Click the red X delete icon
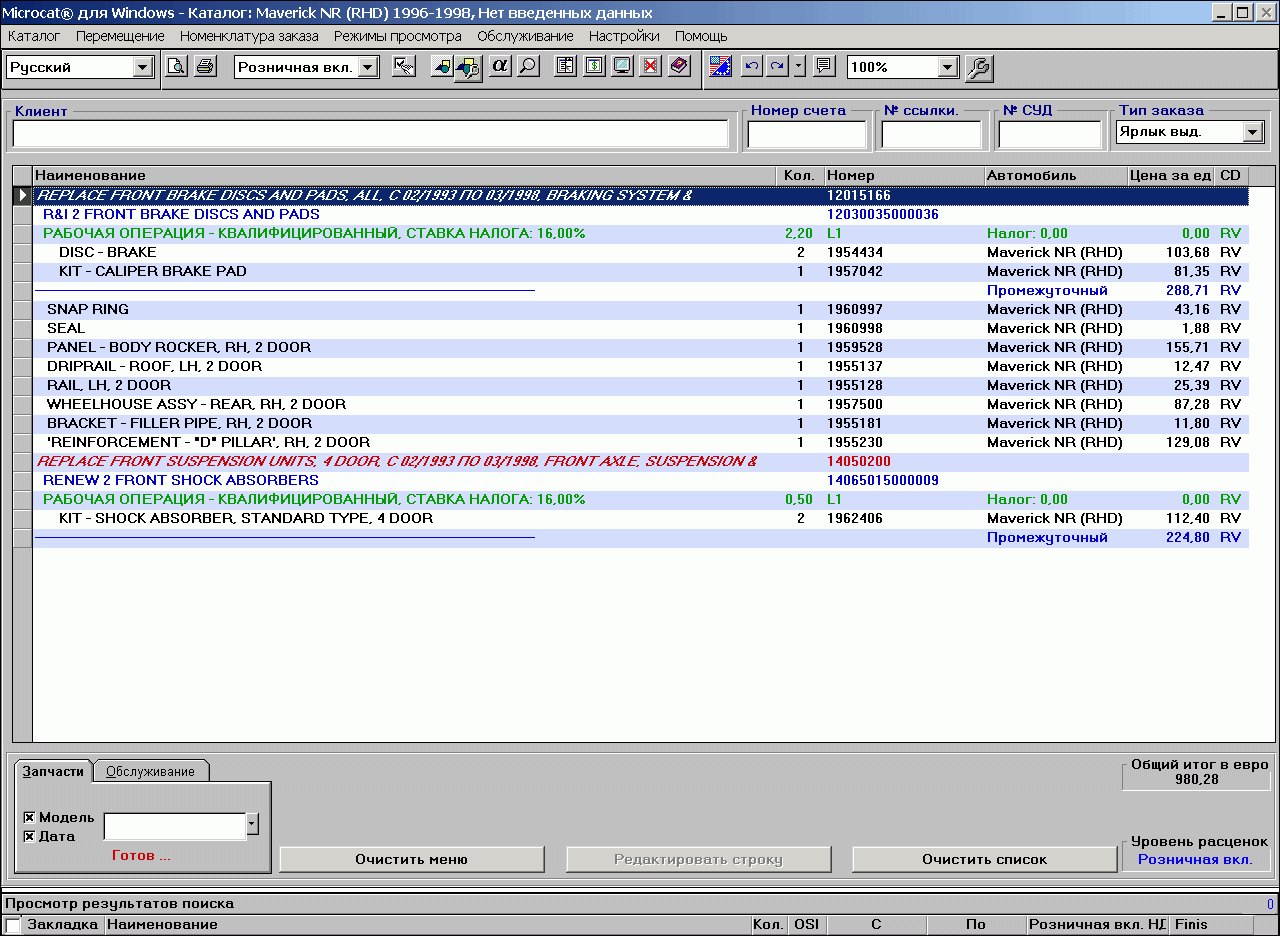Image resolution: width=1280 pixels, height=936 pixels. pos(650,67)
